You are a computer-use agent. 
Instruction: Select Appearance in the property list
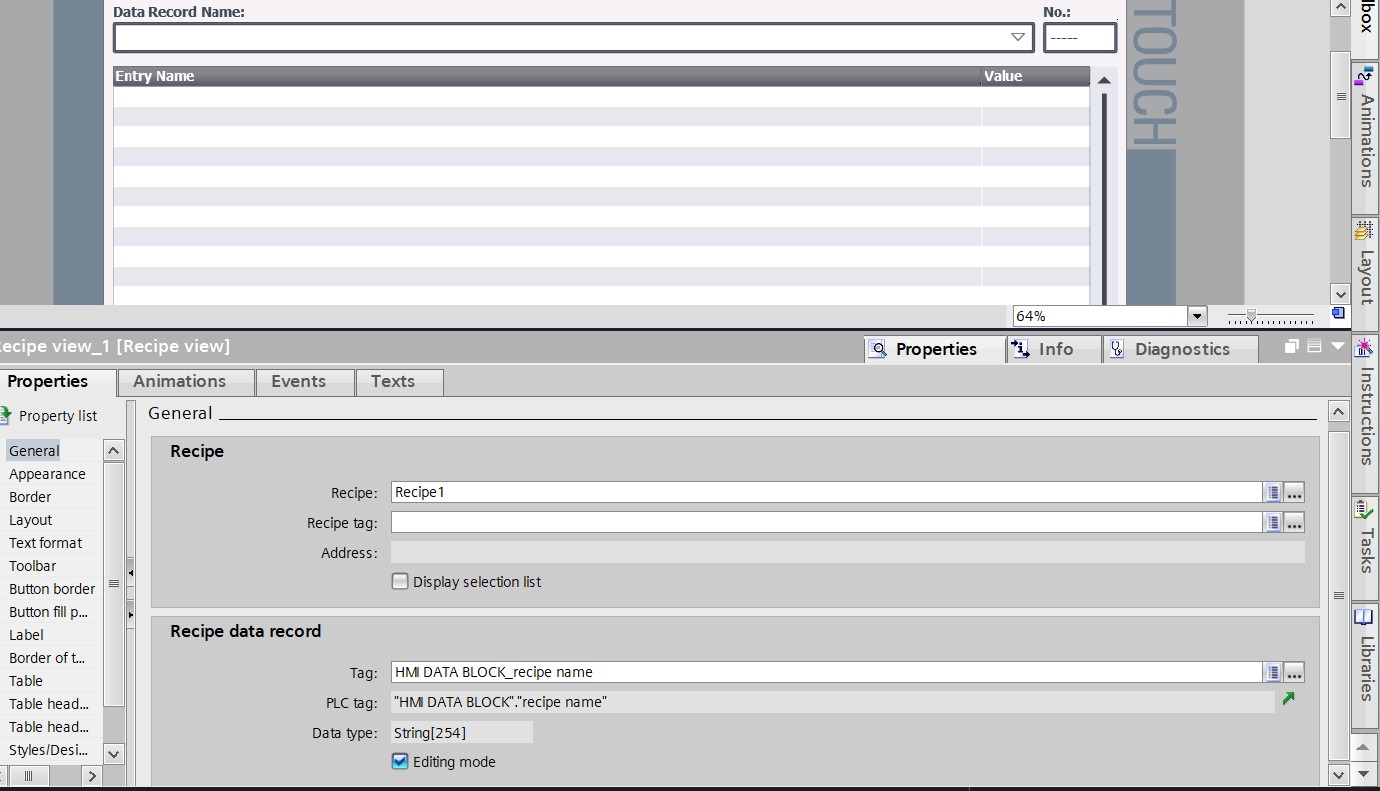[48, 474]
